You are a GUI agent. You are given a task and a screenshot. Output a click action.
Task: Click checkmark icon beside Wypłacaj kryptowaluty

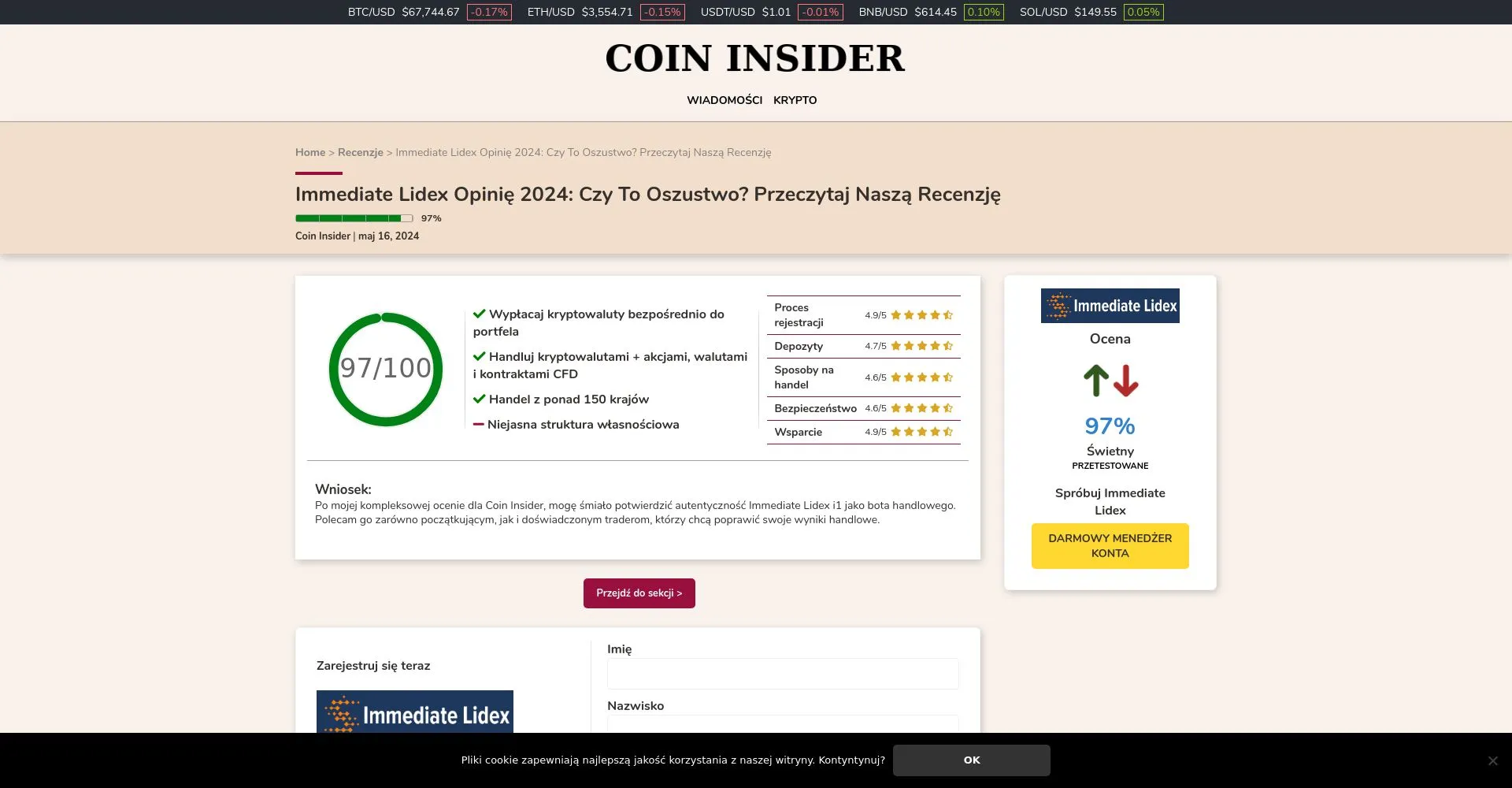(x=479, y=314)
